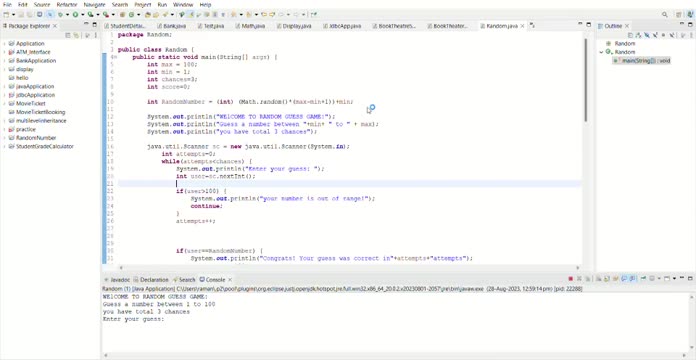Toggle Link with Editor in Package Explorer
Viewport: 696px width, 360px height.
coord(76,36)
